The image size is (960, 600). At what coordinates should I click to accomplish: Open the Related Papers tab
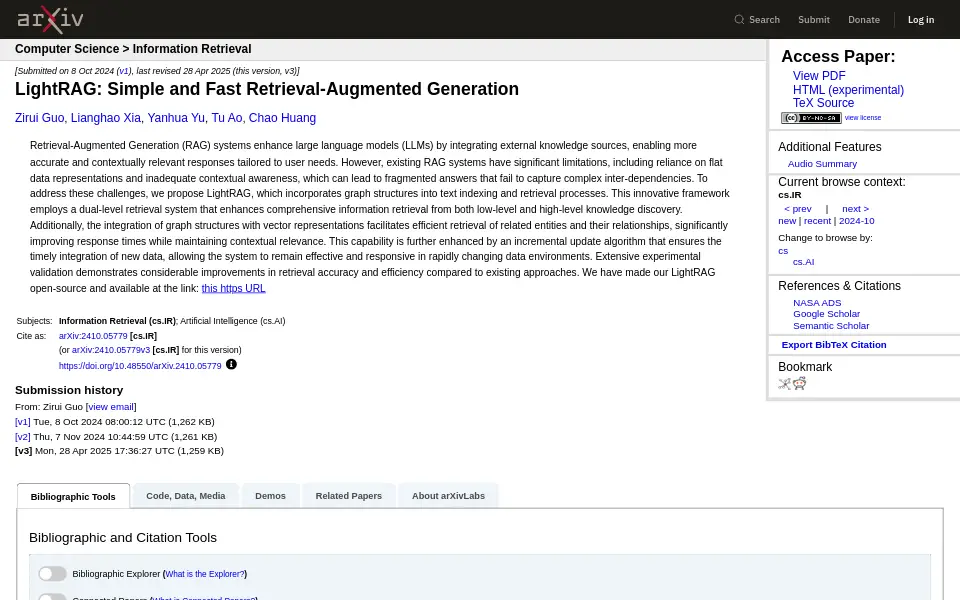(348, 496)
